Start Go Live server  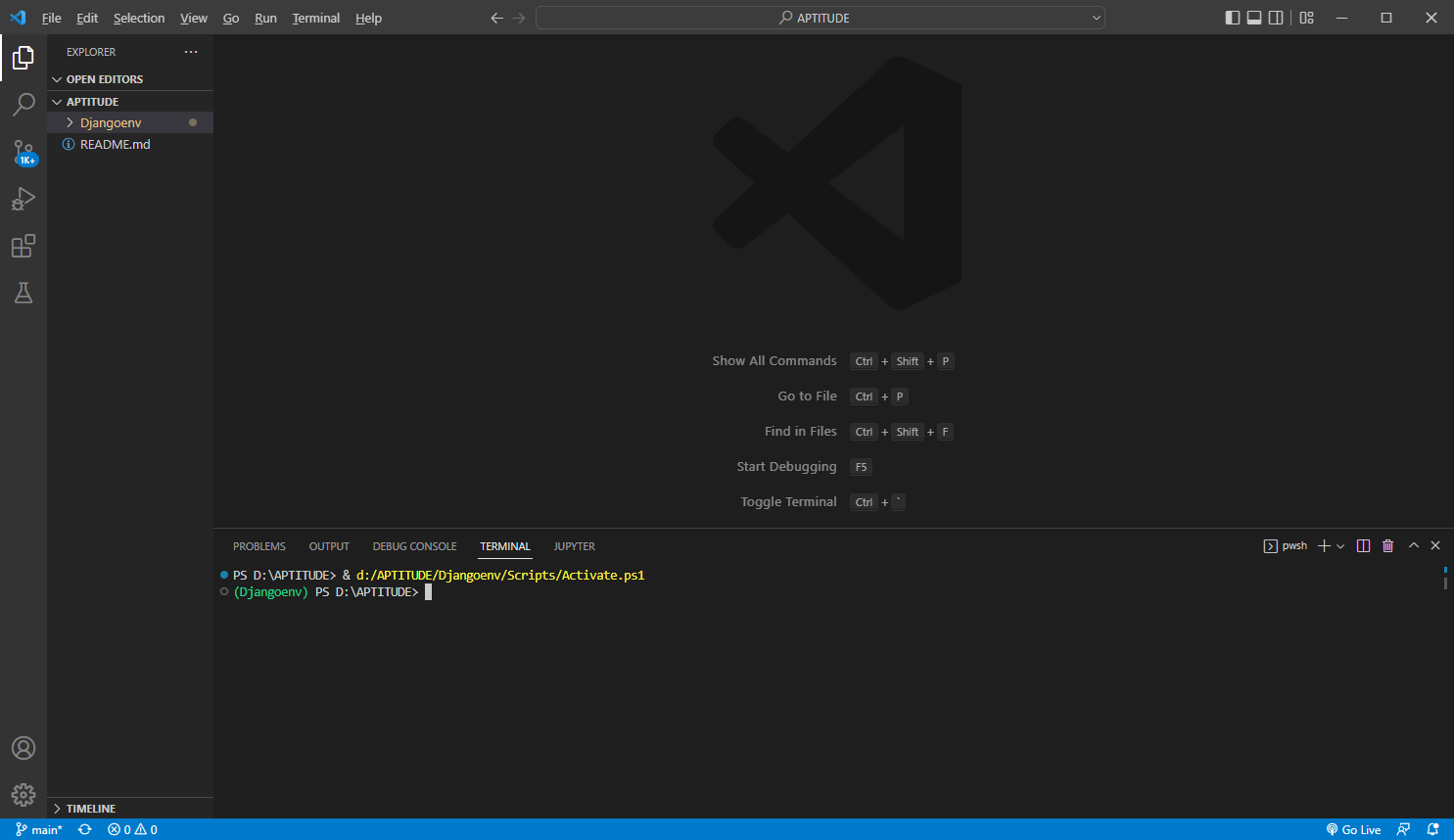(1353, 829)
